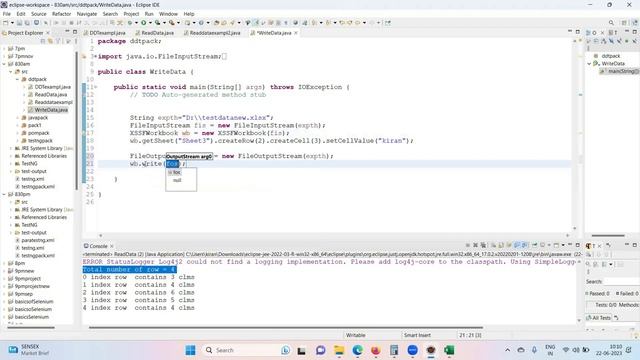Image resolution: width=640 pixels, height=360 pixels.
Task: Maximize the Project Explorer view
Action: tap(75, 32)
